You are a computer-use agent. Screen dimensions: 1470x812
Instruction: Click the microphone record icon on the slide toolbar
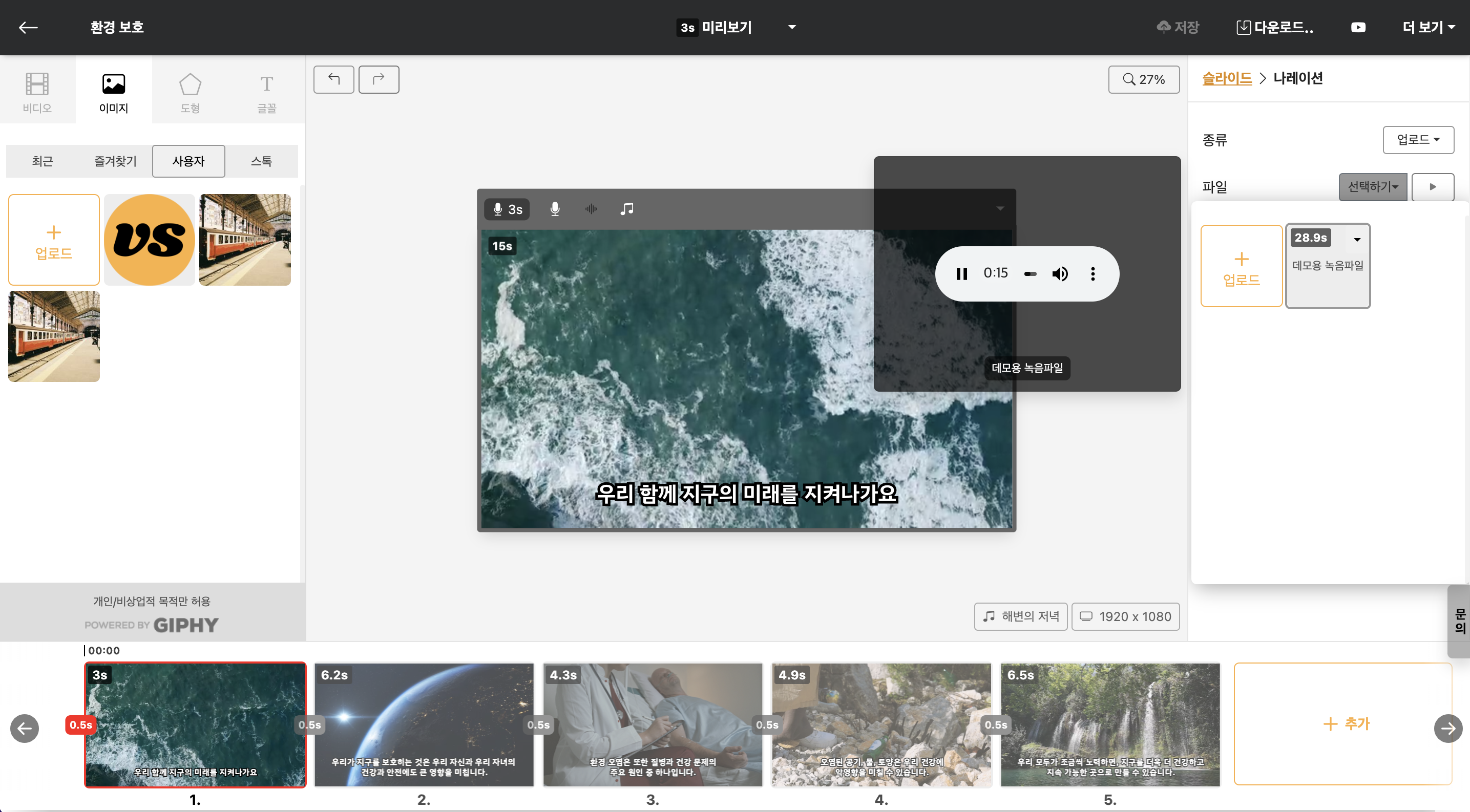coord(554,209)
